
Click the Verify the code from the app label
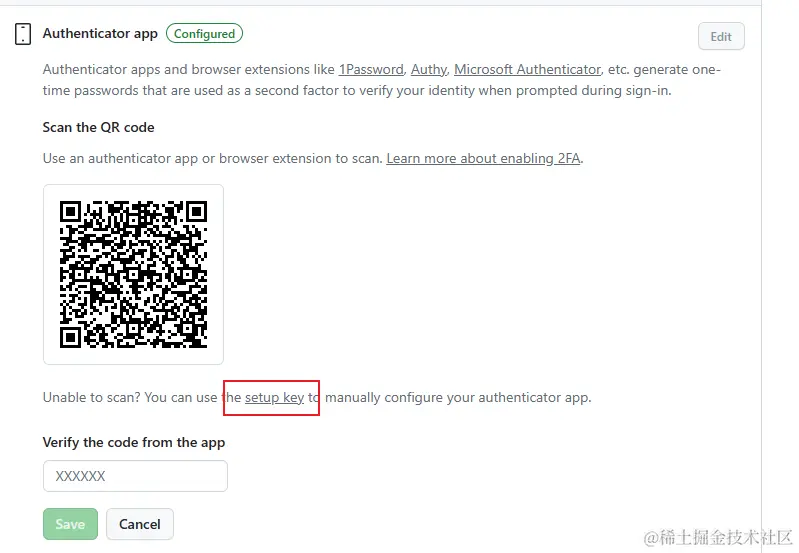coord(134,442)
